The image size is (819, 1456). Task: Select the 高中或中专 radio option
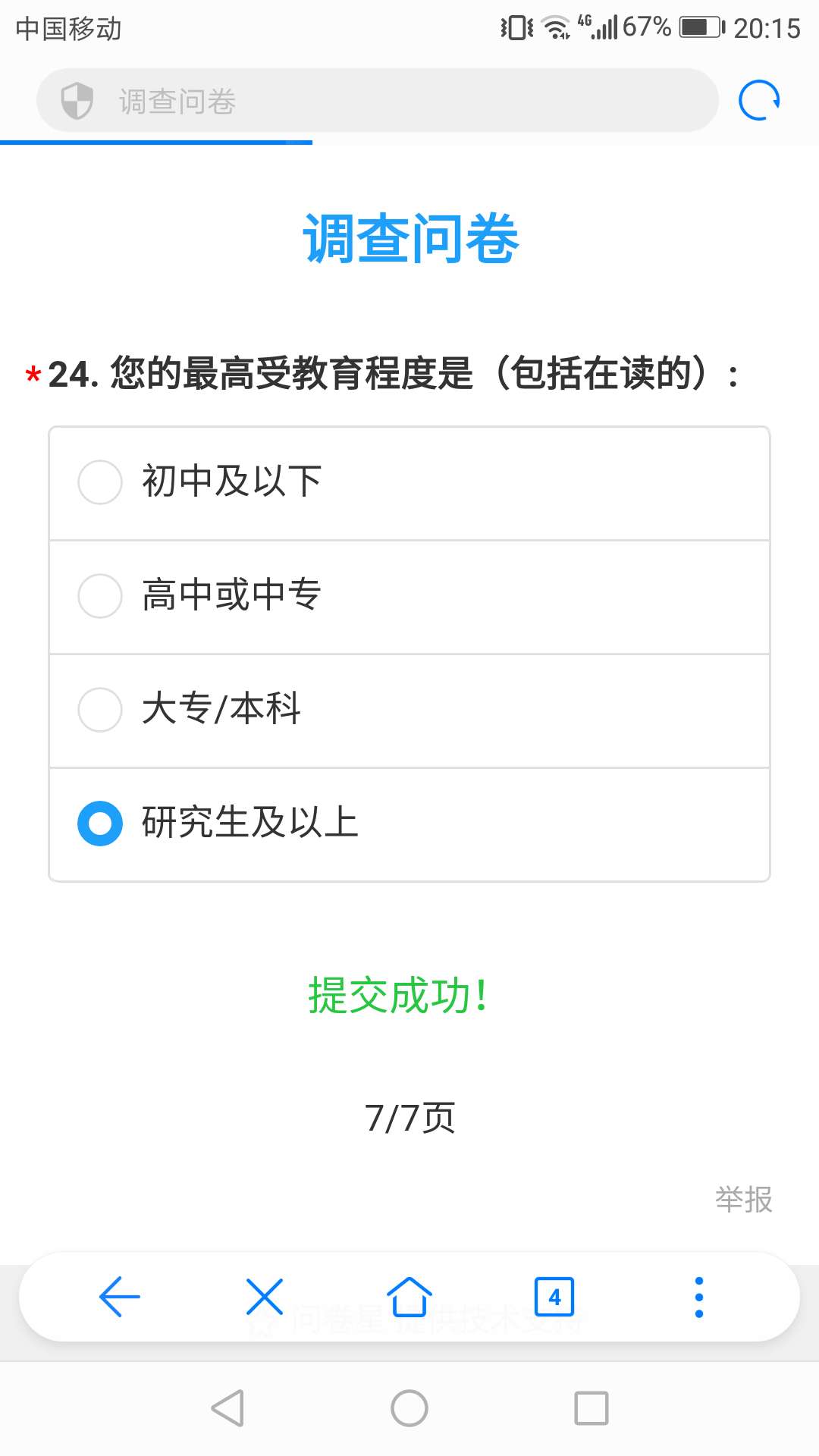pos(100,595)
